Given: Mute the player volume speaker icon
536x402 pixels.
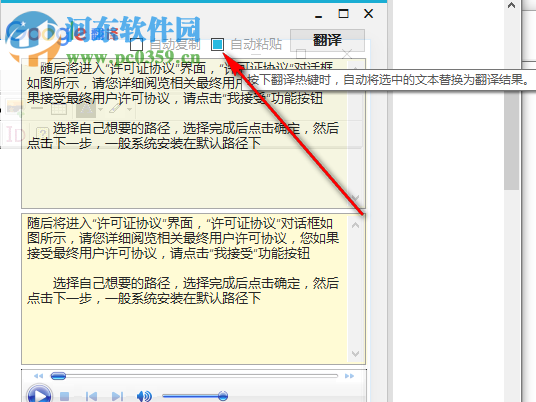Looking at the screenshot, I should pos(144,396).
